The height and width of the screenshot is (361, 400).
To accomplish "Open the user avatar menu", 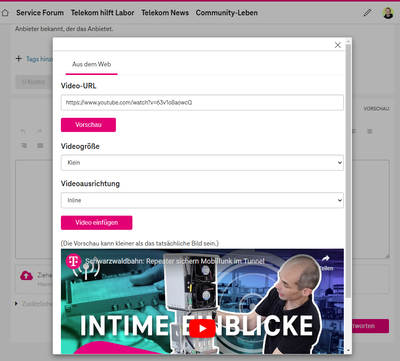I will click(x=388, y=13).
